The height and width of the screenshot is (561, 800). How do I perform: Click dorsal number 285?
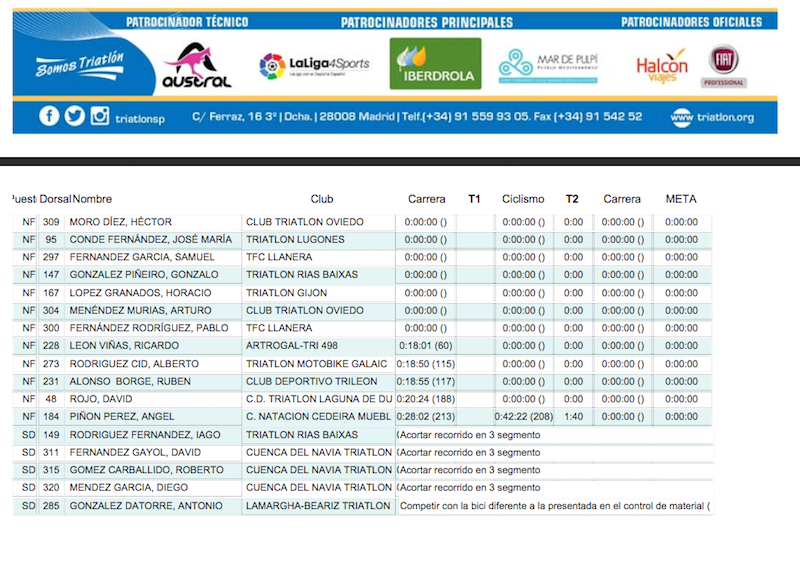51,506
